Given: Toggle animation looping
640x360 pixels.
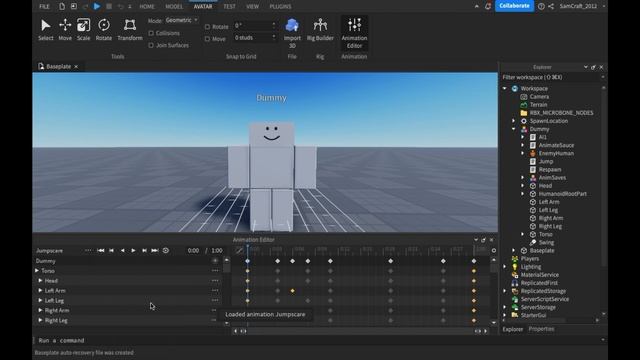Looking at the screenshot, I should (x=166, y=250).
